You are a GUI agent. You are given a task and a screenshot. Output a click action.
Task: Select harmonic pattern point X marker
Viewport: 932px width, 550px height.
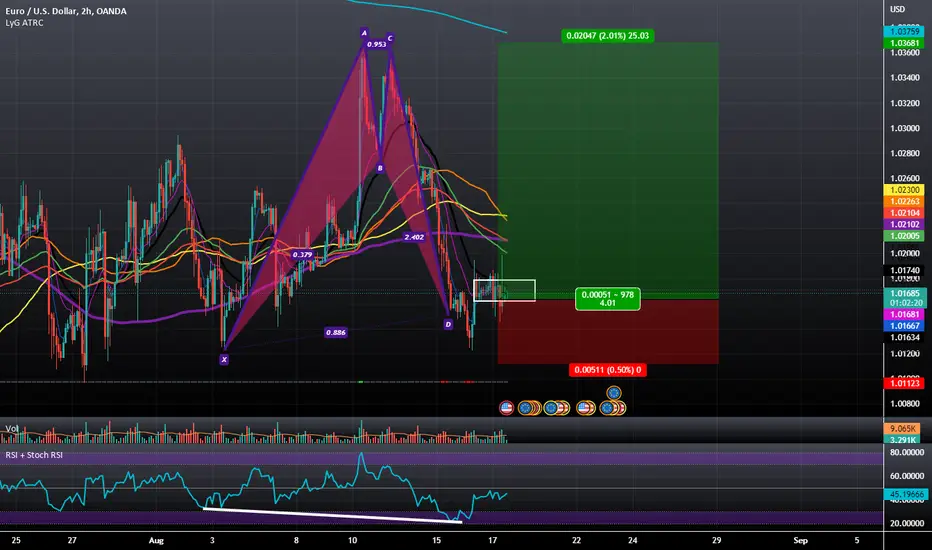coord(224,360)
